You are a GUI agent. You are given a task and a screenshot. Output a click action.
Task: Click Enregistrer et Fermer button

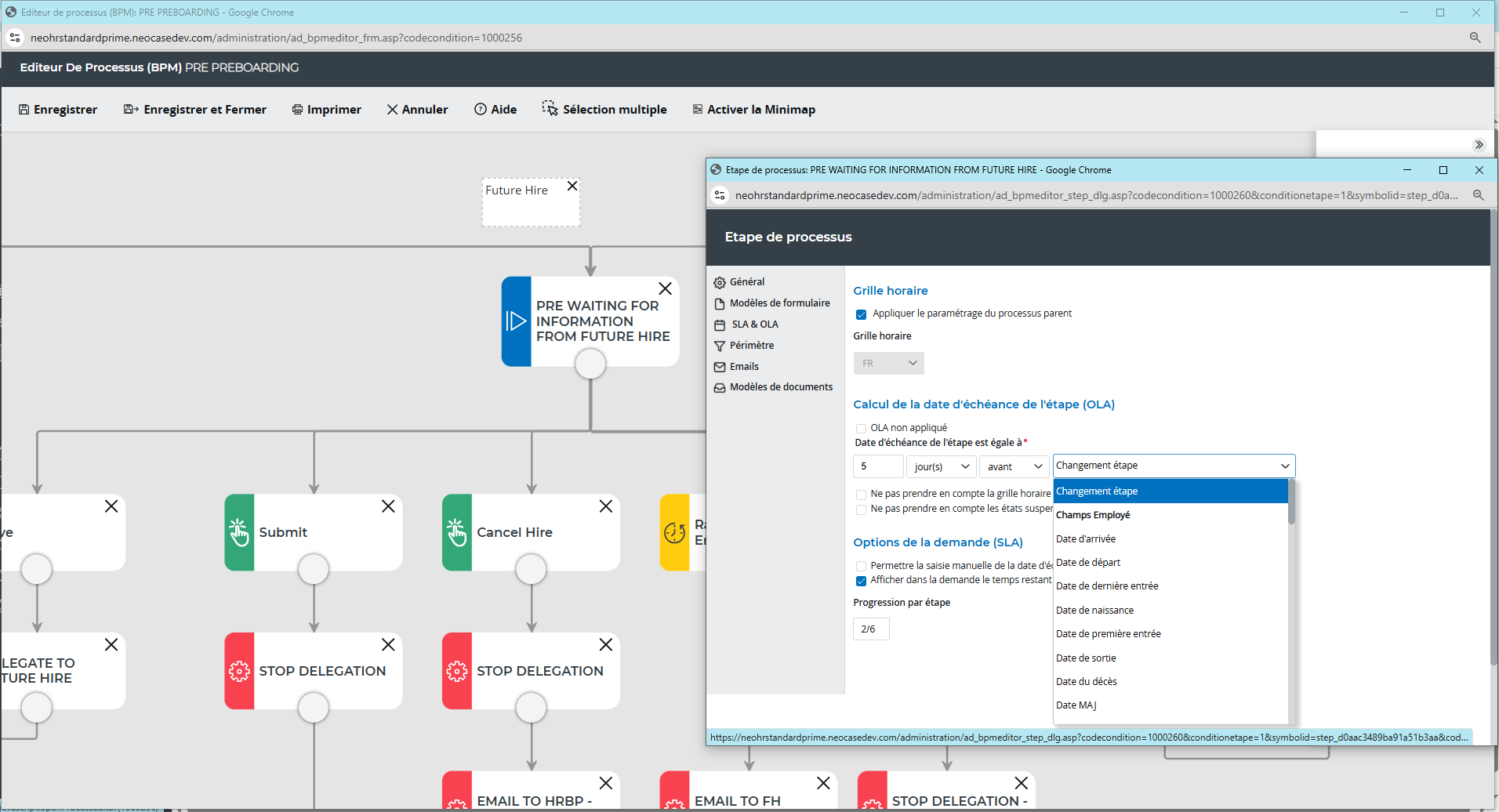(195, 110)
